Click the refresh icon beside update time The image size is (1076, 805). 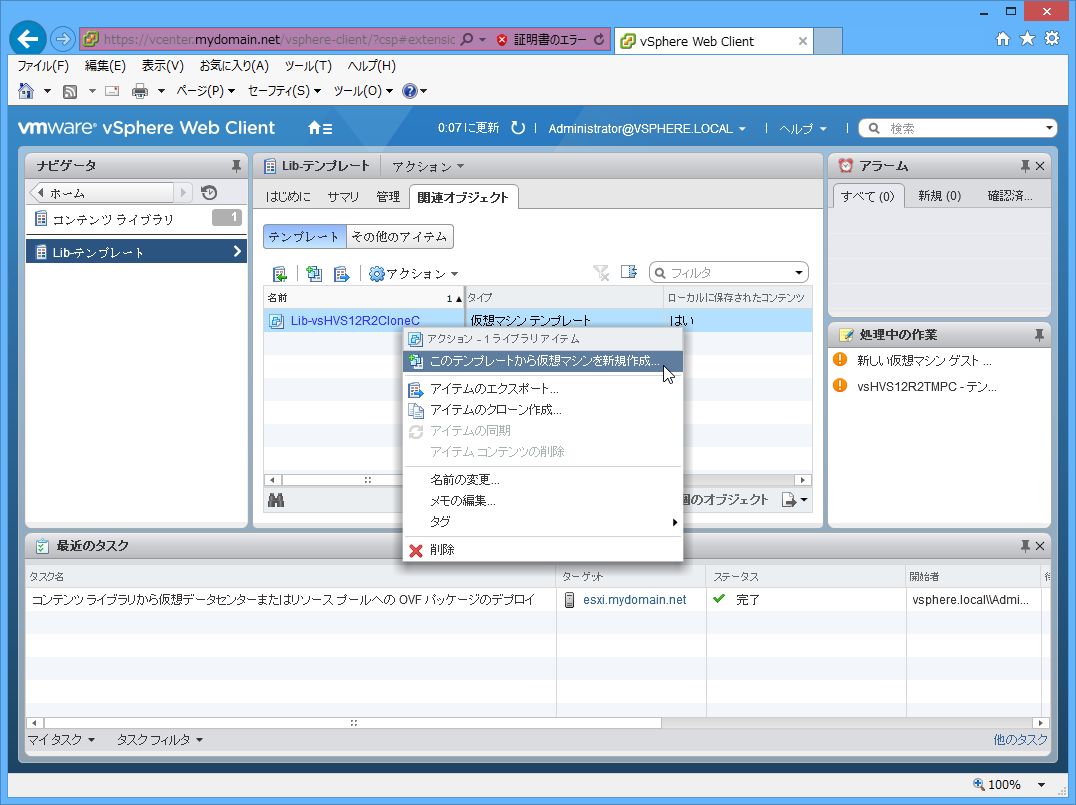point(518,128)
